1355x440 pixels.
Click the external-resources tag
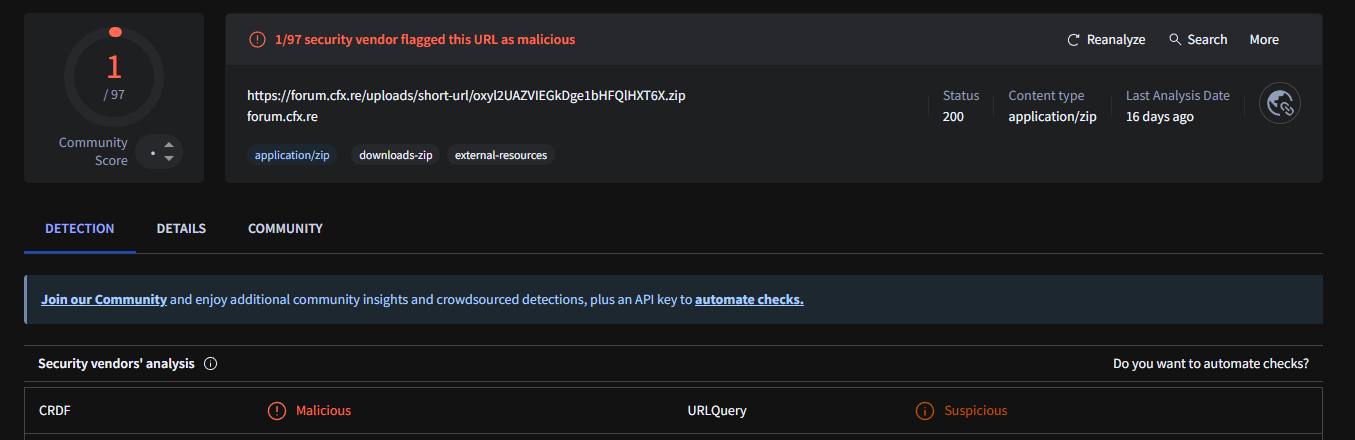501,156
